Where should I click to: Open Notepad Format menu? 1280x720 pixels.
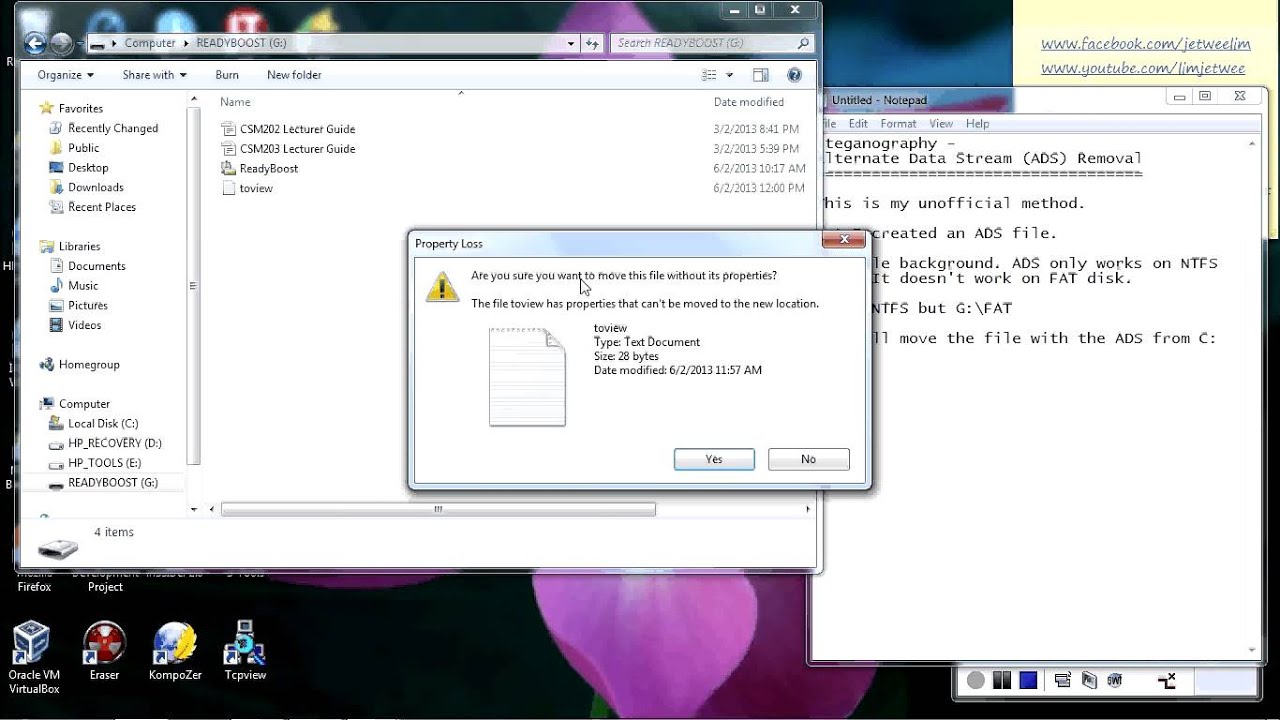[x=898, y=124]
